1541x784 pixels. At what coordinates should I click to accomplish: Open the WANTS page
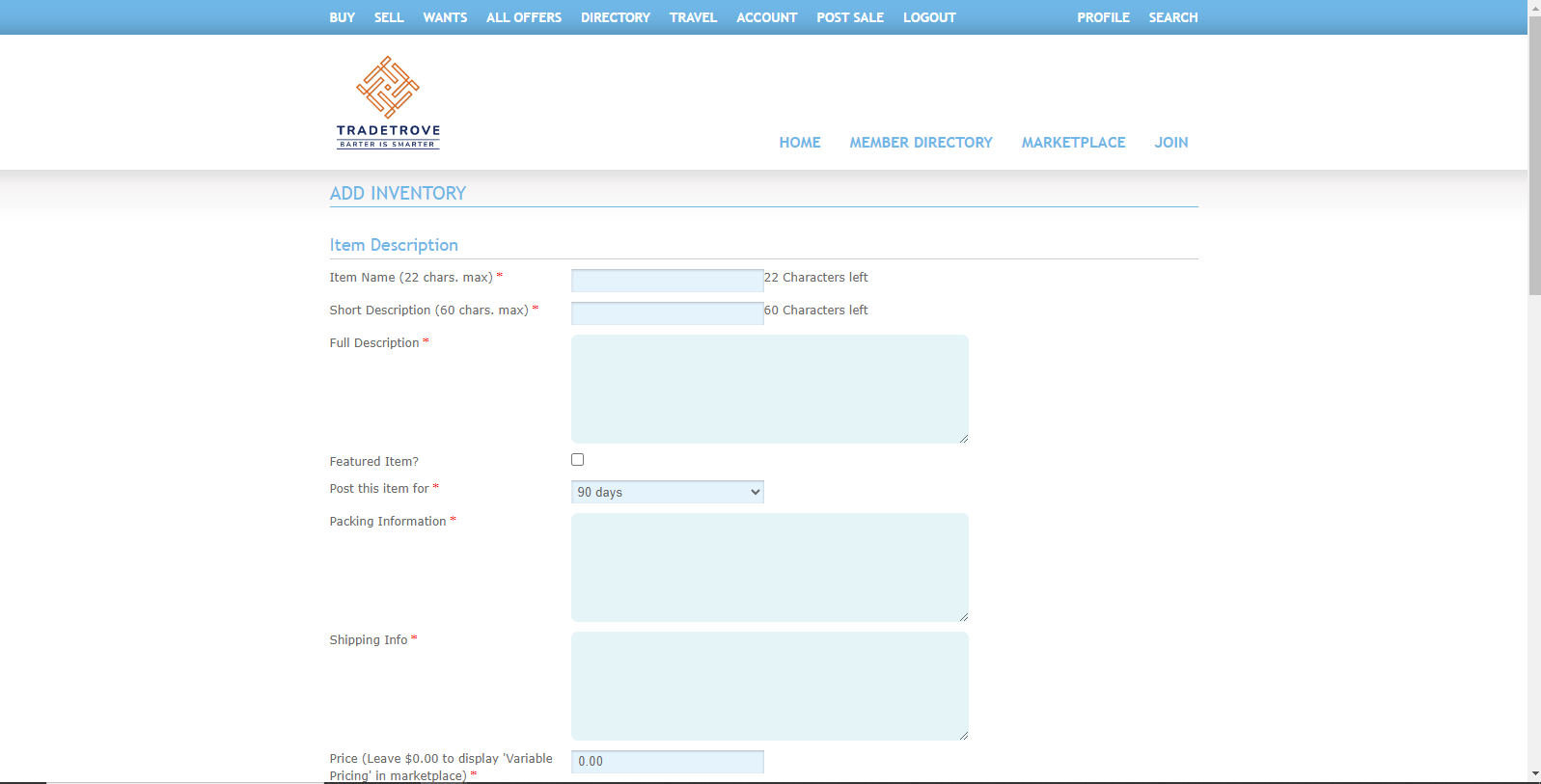click(445, 17)
